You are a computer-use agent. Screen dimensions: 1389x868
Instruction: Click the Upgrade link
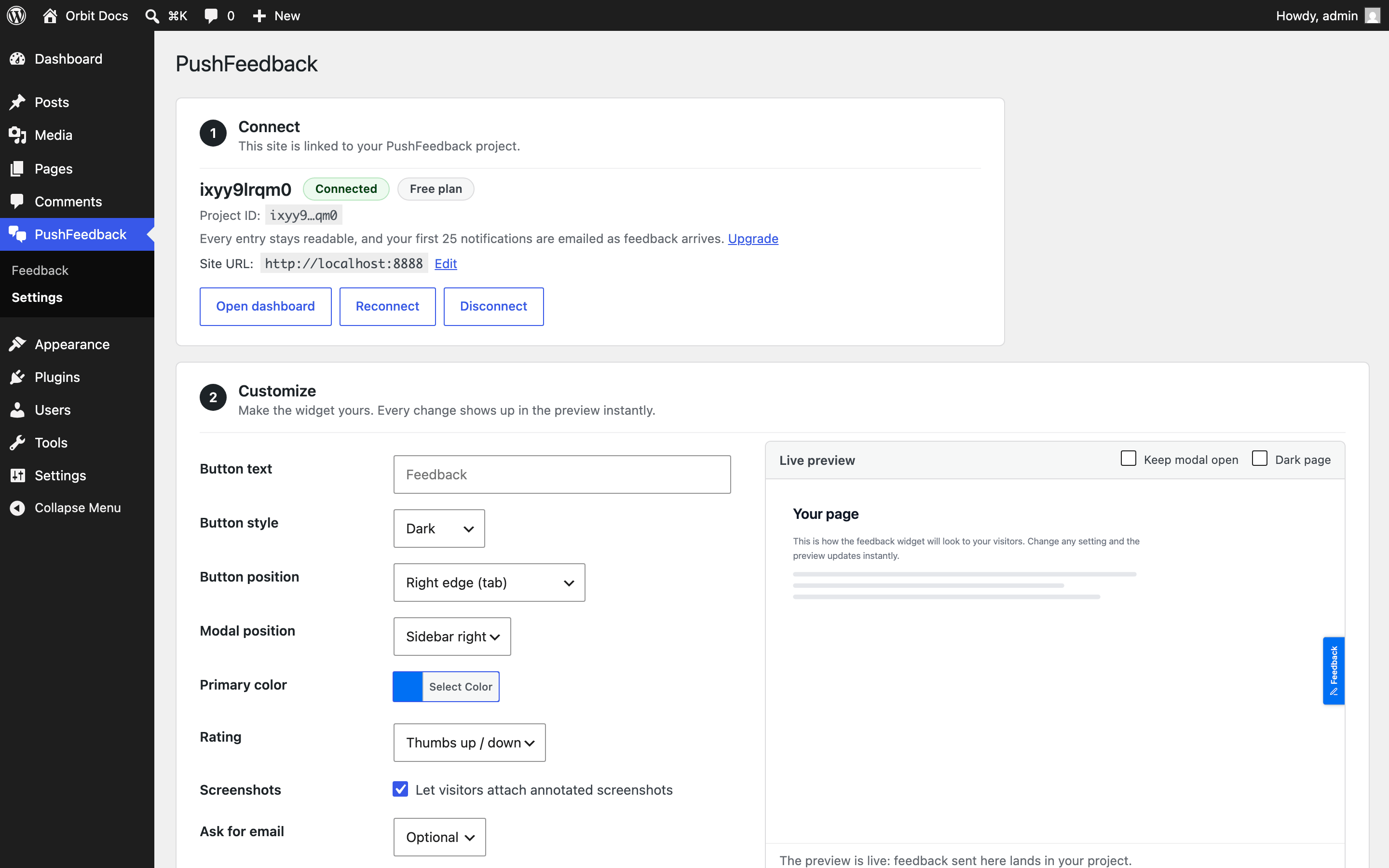(753, 238)
